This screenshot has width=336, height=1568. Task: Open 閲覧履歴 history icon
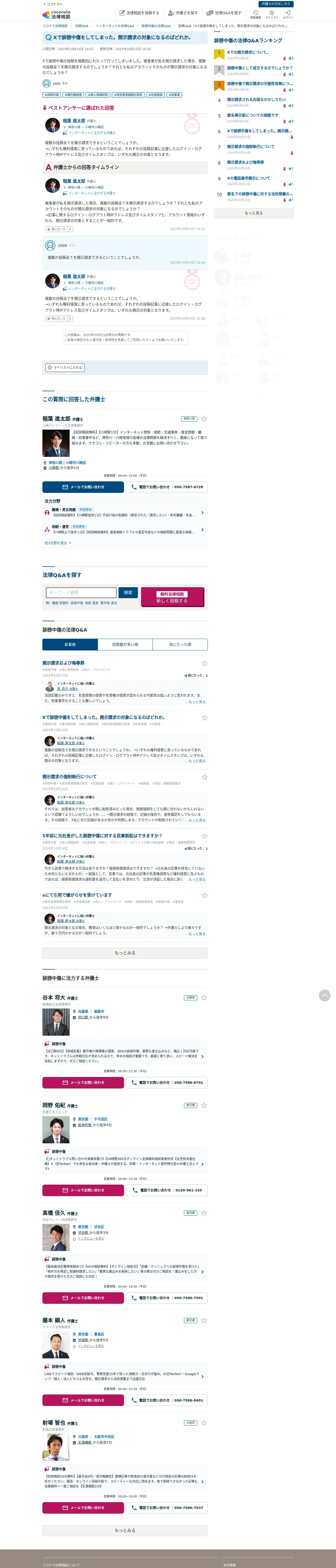(255, 15)
